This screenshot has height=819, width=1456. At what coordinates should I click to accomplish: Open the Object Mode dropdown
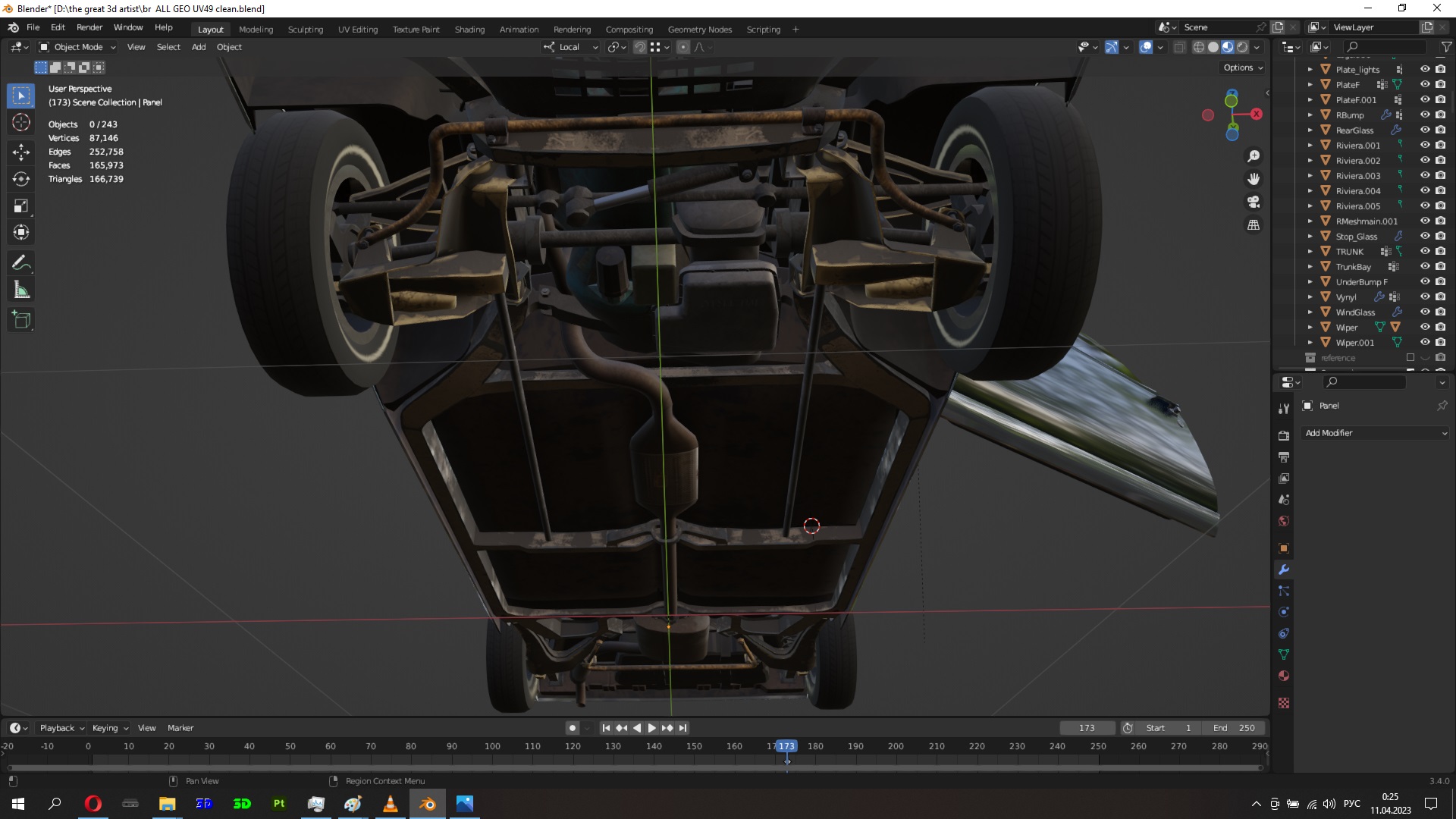click(x=78, y=47)
